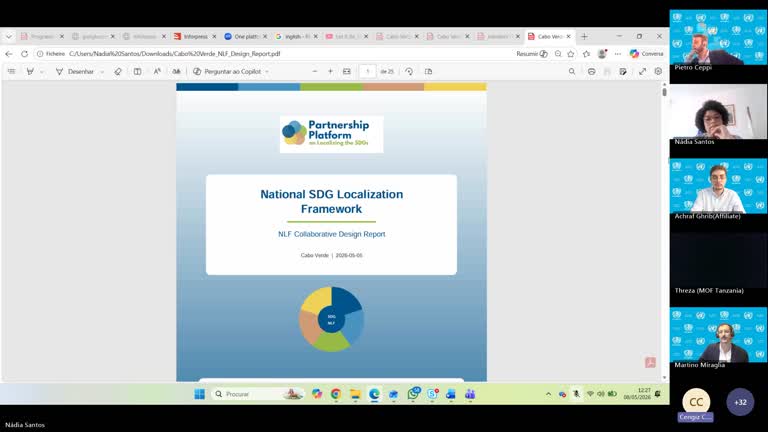Image resolution: width=768 pixels, height=432 pixels.
Task: Open the Copilot Conversa button
Action: tap(646, 54)
